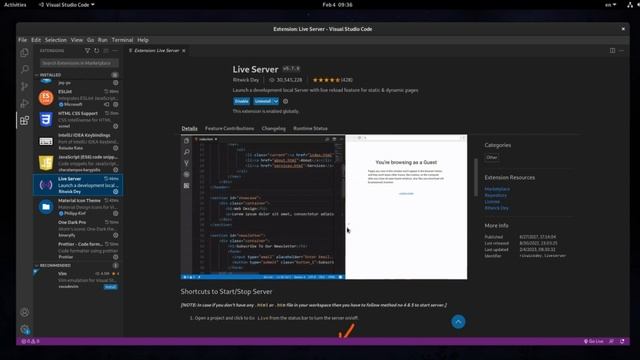Open errors and warnings in status bar
This screenshot has width=640, height=360.
point(30,341)
